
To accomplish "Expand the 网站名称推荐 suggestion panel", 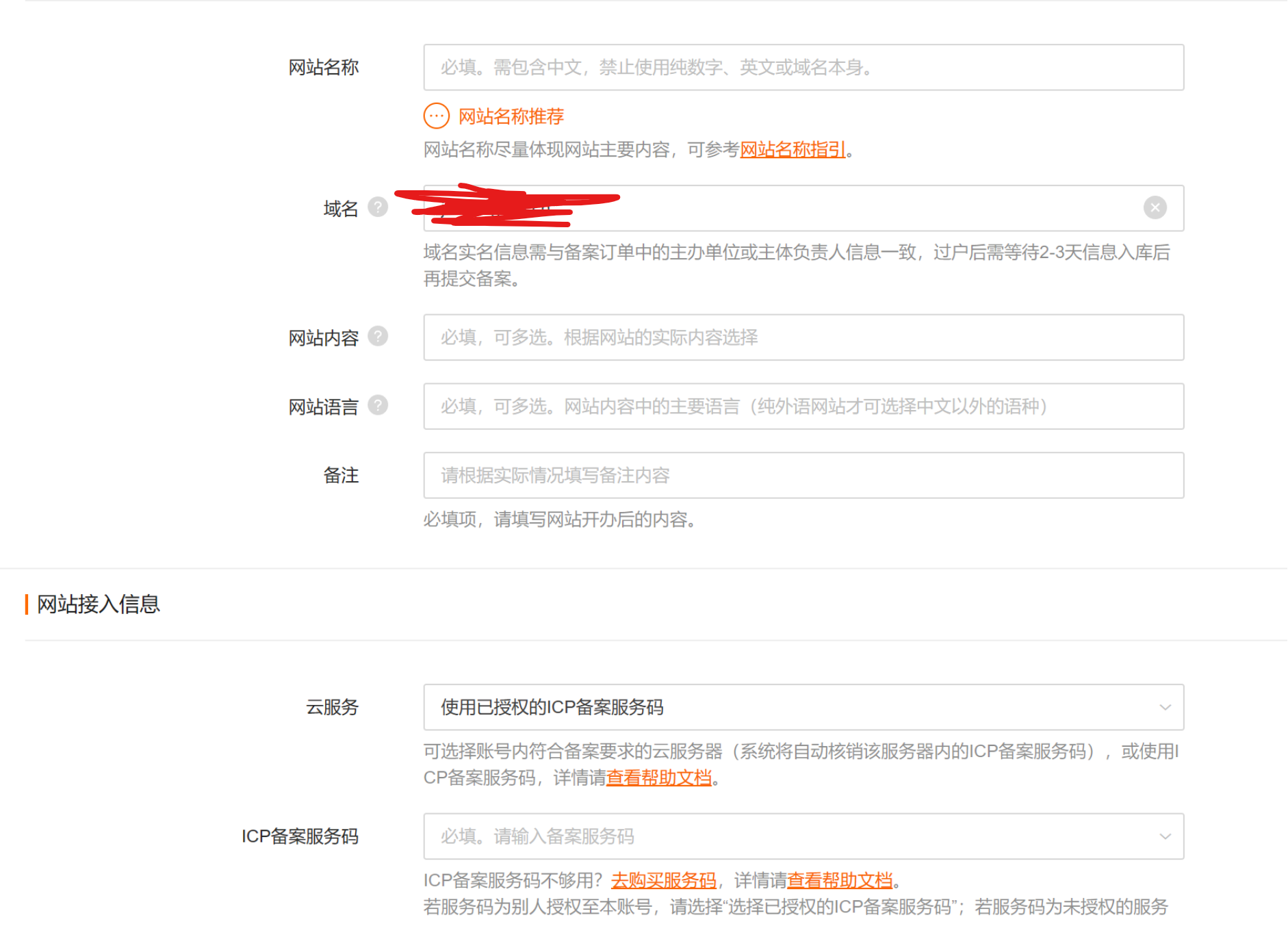I will coord(509,116).
